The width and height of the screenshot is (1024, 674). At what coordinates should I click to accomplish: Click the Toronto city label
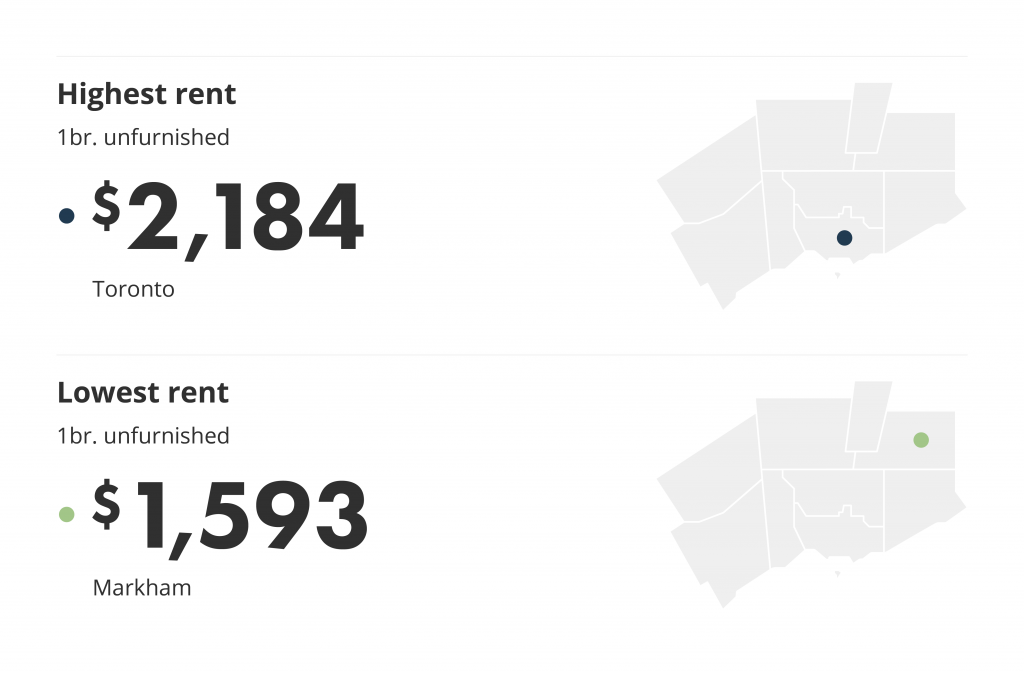(133, 289)
